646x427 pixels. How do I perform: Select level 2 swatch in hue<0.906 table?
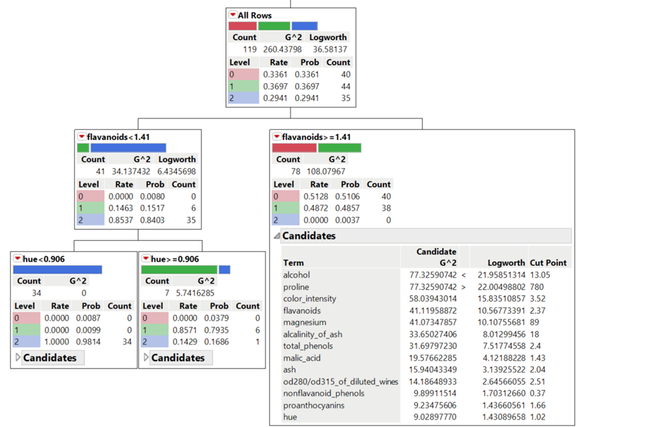(26, 342)
